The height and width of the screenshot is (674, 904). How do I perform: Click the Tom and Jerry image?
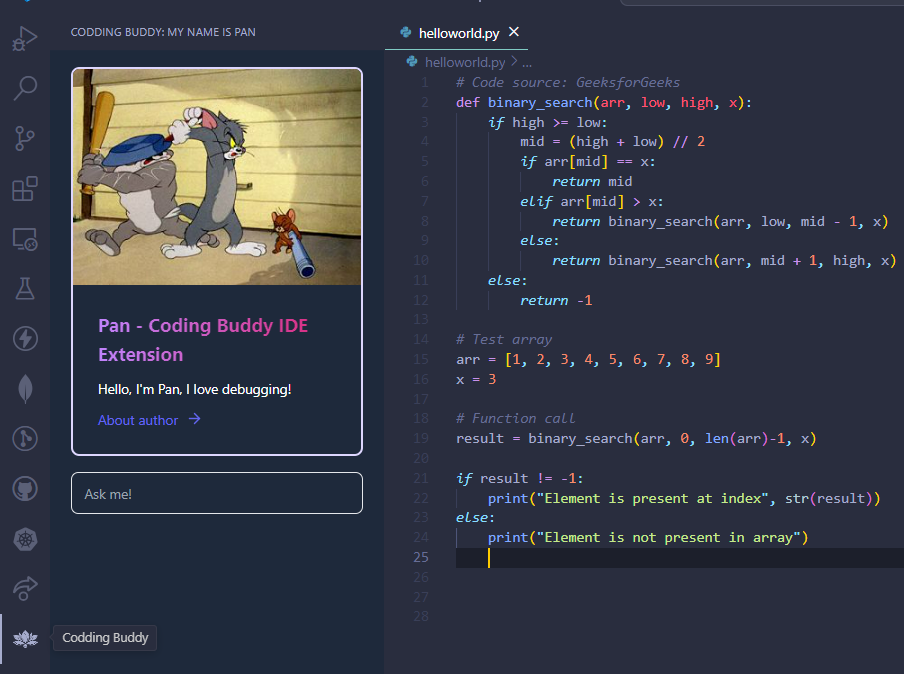point(217,177)
